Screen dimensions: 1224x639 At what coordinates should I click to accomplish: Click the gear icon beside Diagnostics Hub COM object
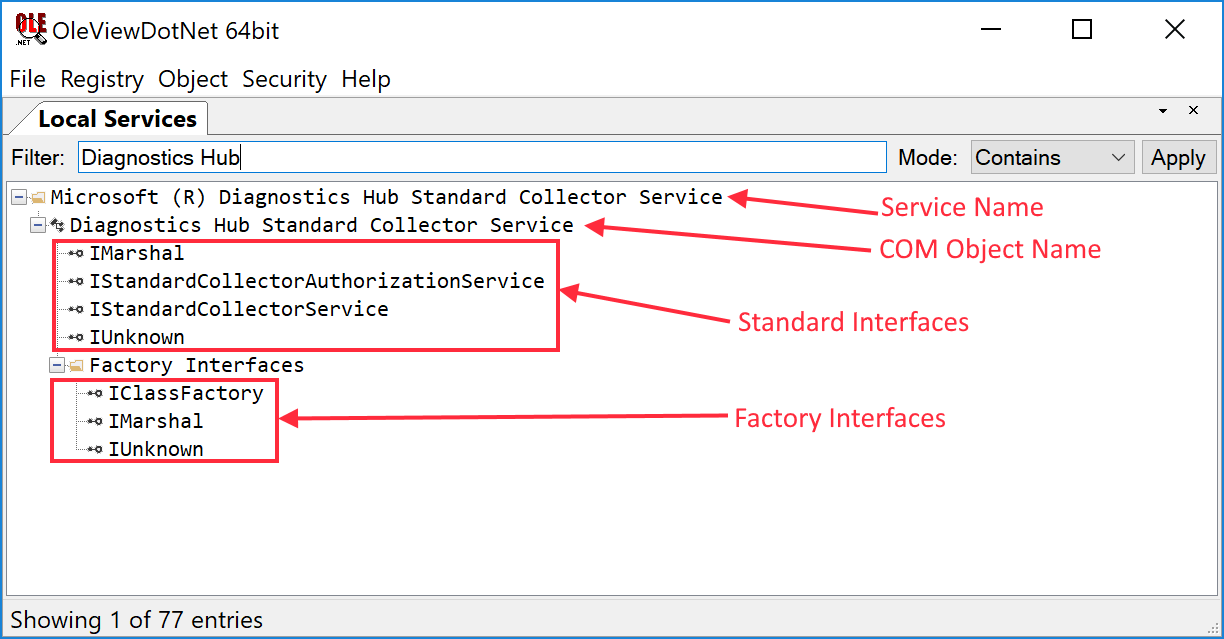pos(57,226)
